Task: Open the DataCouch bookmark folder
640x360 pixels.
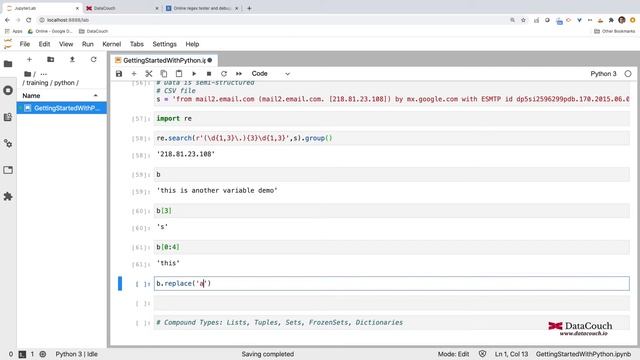Action: pyautogui.click(x=93, y=31)
